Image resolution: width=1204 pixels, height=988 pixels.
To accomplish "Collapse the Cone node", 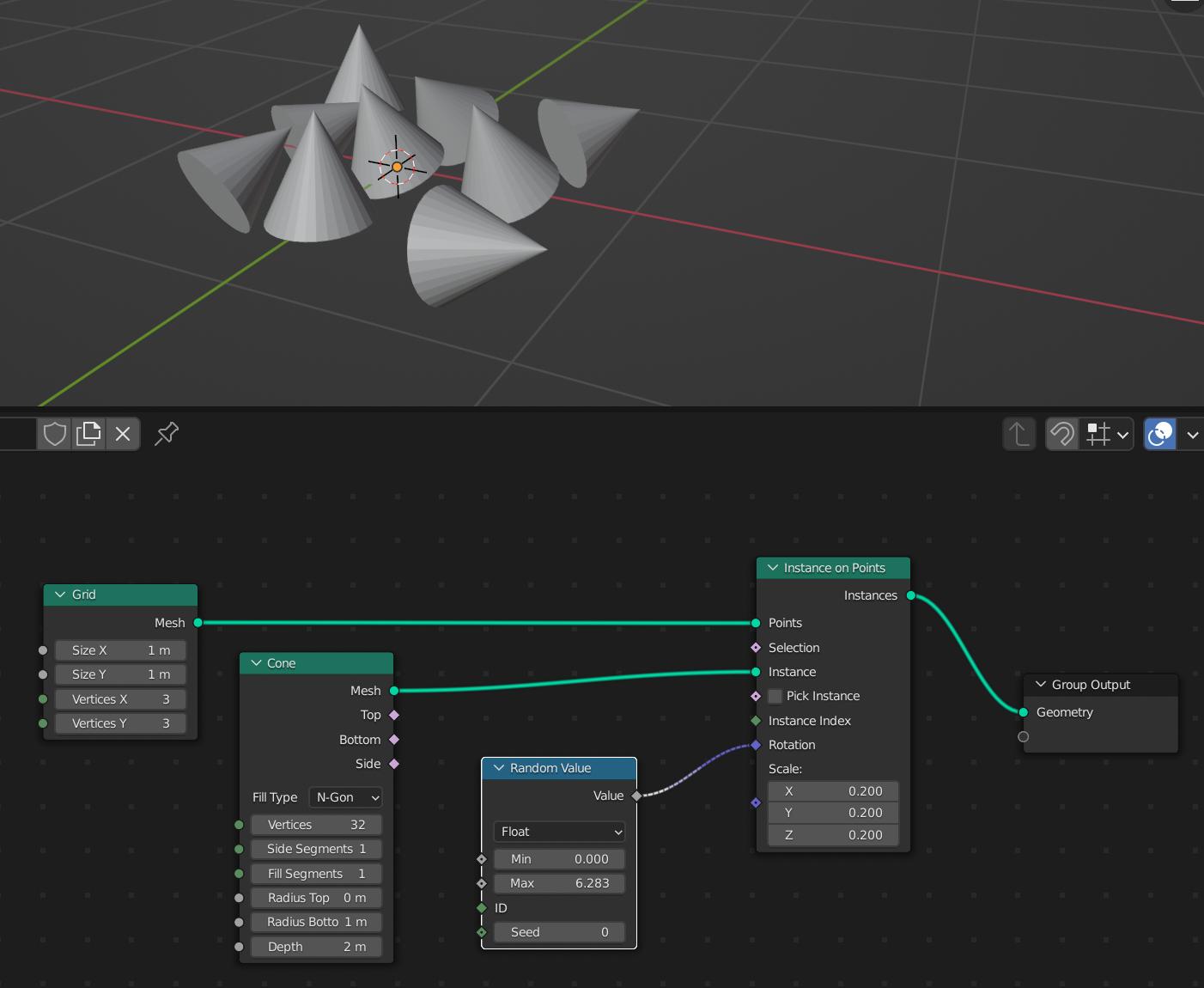I will point(256,663).
